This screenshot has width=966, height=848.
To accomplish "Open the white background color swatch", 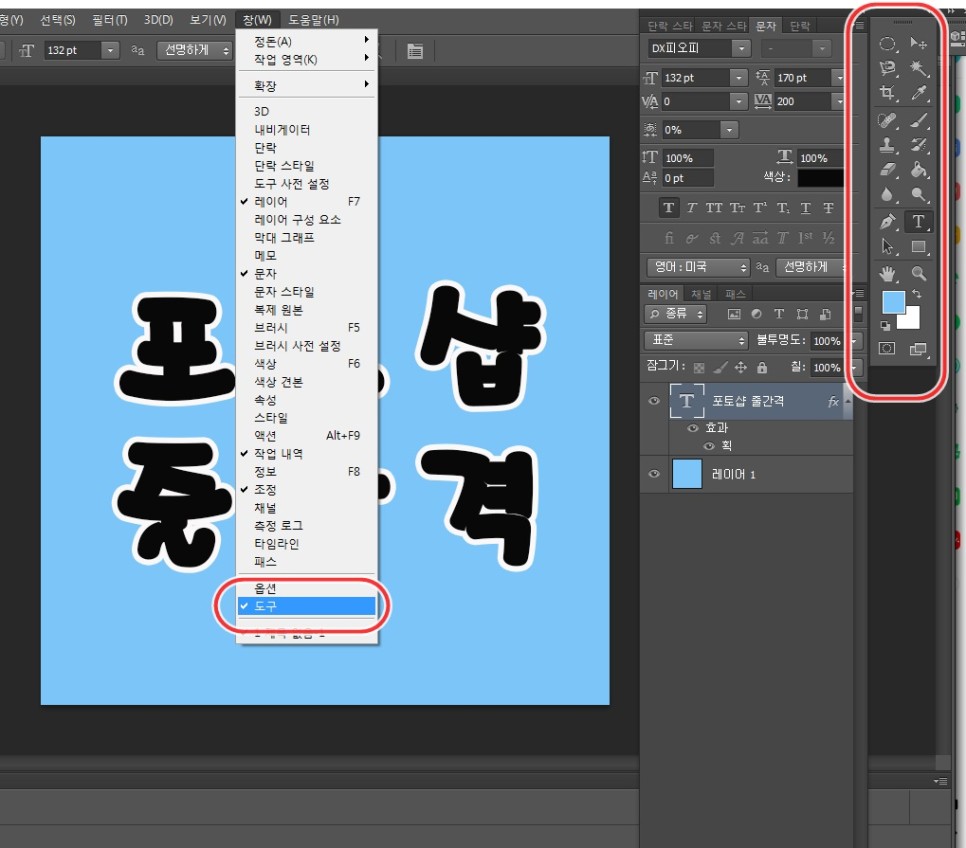I will (911, 320).
